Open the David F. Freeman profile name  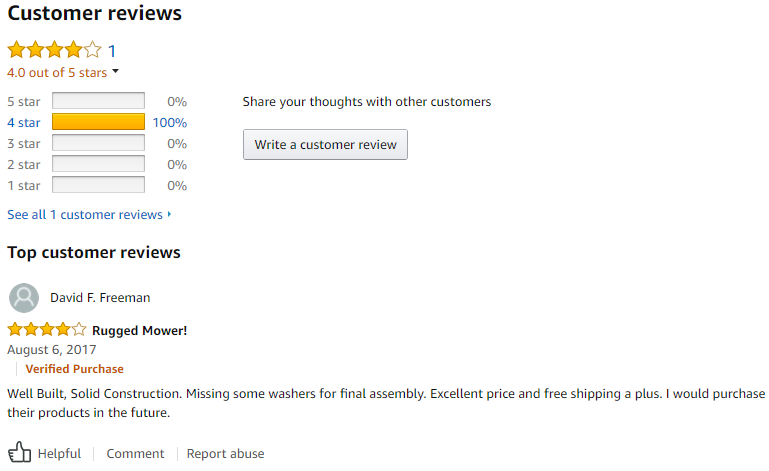point(100,298)
